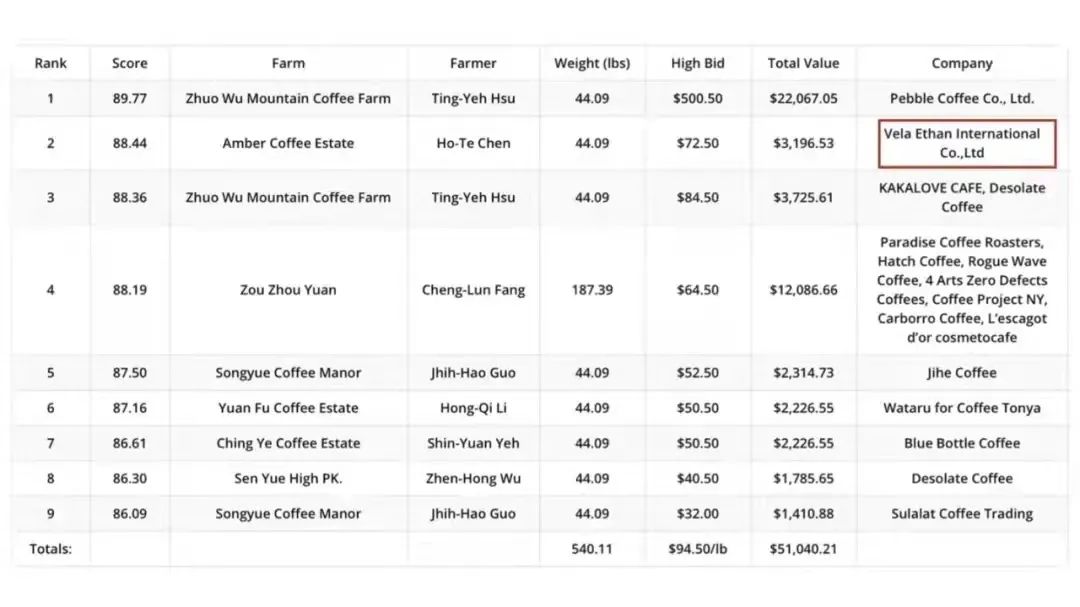Click the highlighted Vela Ethan International cell

point(962,143)
